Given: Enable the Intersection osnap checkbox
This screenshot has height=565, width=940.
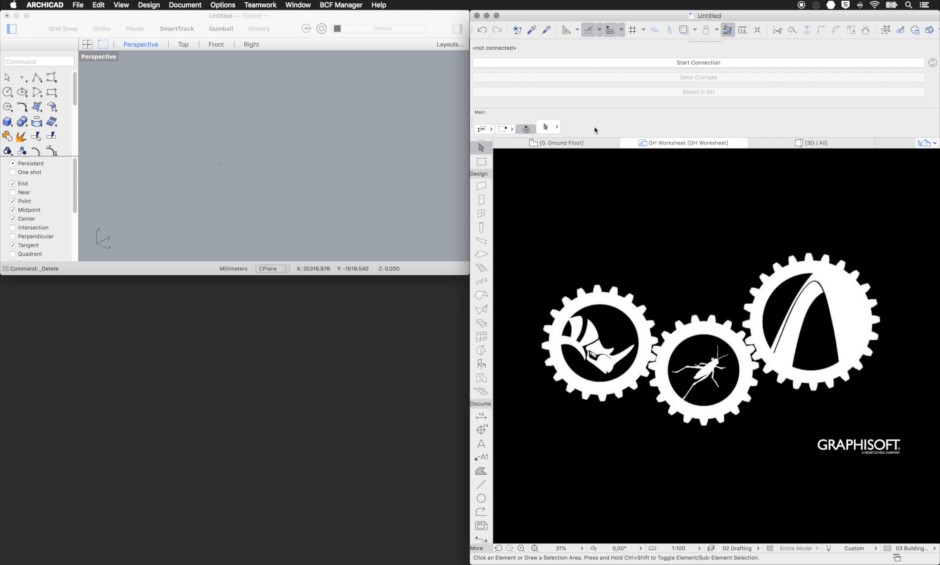Looking at the screenshot, I should click(x=13, y=228).
